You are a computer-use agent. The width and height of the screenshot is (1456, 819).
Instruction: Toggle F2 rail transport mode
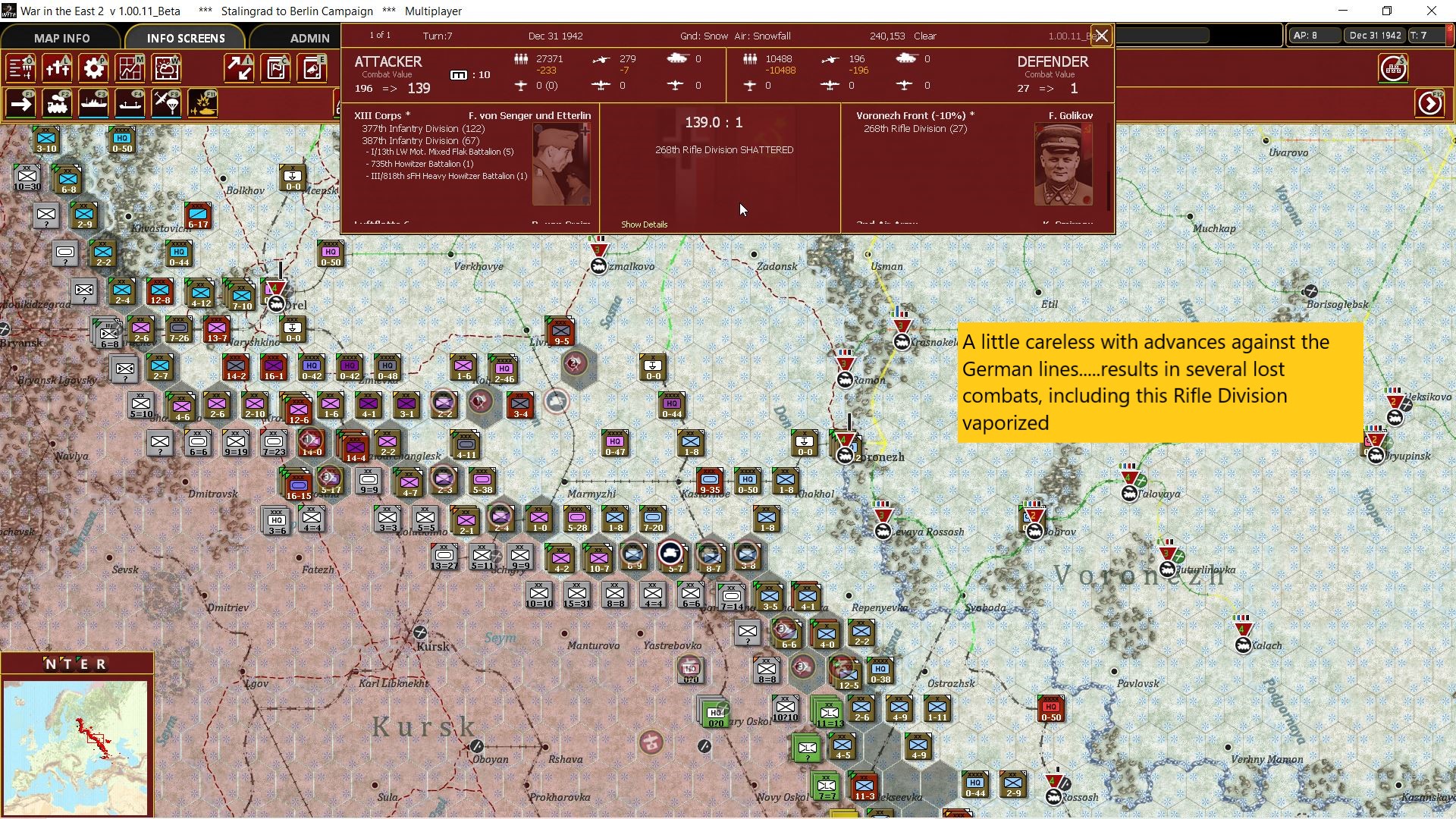(x=57, y=104)
